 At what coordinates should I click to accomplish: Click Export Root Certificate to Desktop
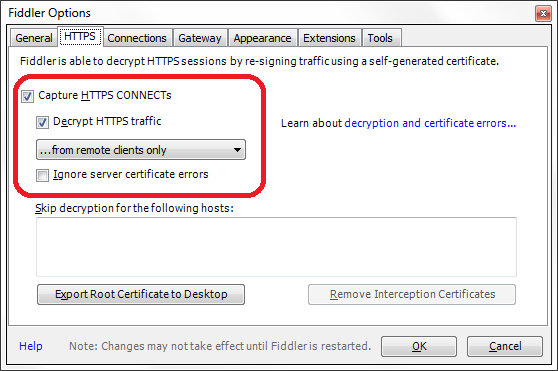[x=141, y=294]
